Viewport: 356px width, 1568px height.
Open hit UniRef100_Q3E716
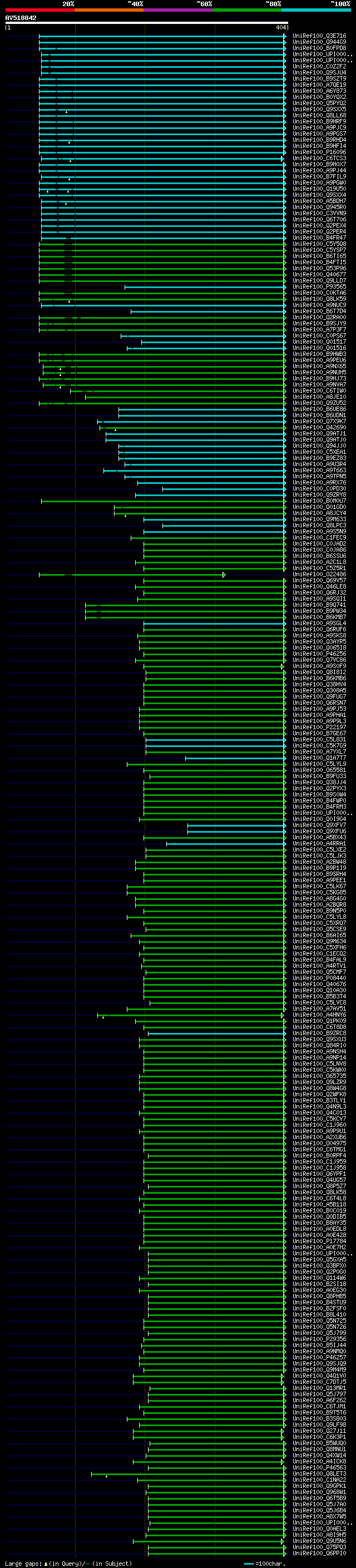pos(319,36)
